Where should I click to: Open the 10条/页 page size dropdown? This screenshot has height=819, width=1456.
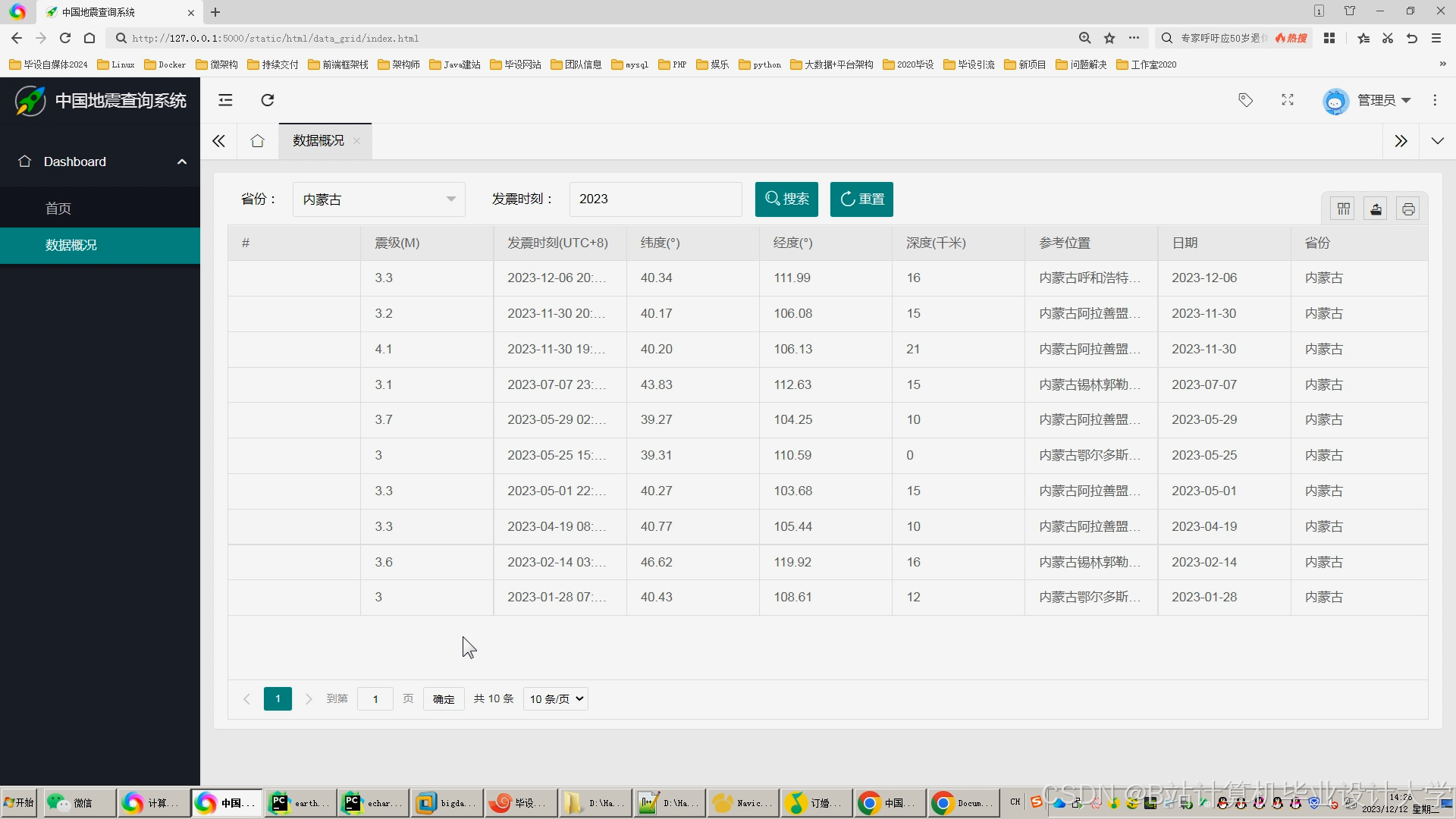555,698
